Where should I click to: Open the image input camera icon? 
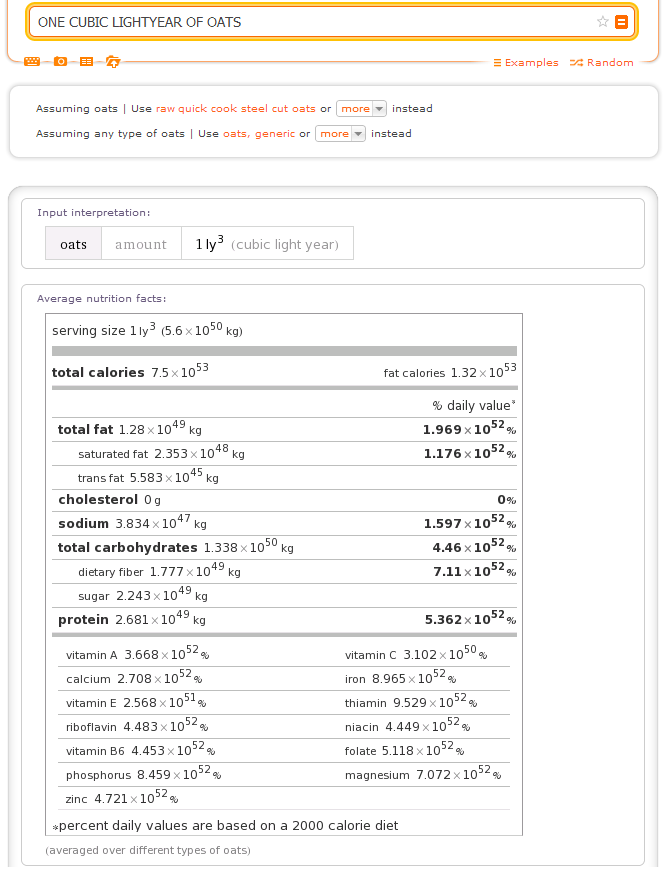point(60,62)
